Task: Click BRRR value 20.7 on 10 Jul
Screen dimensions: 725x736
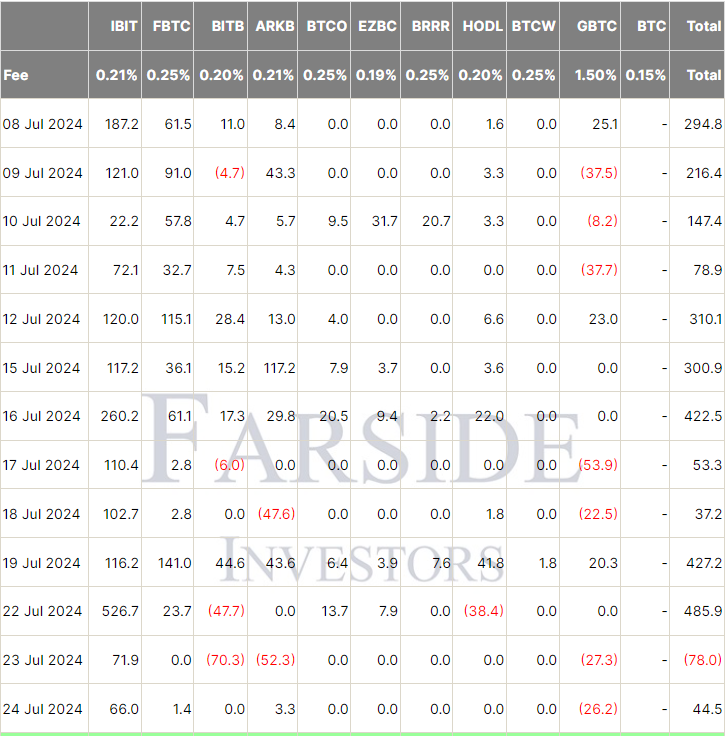Action: (x=436, y=221)
